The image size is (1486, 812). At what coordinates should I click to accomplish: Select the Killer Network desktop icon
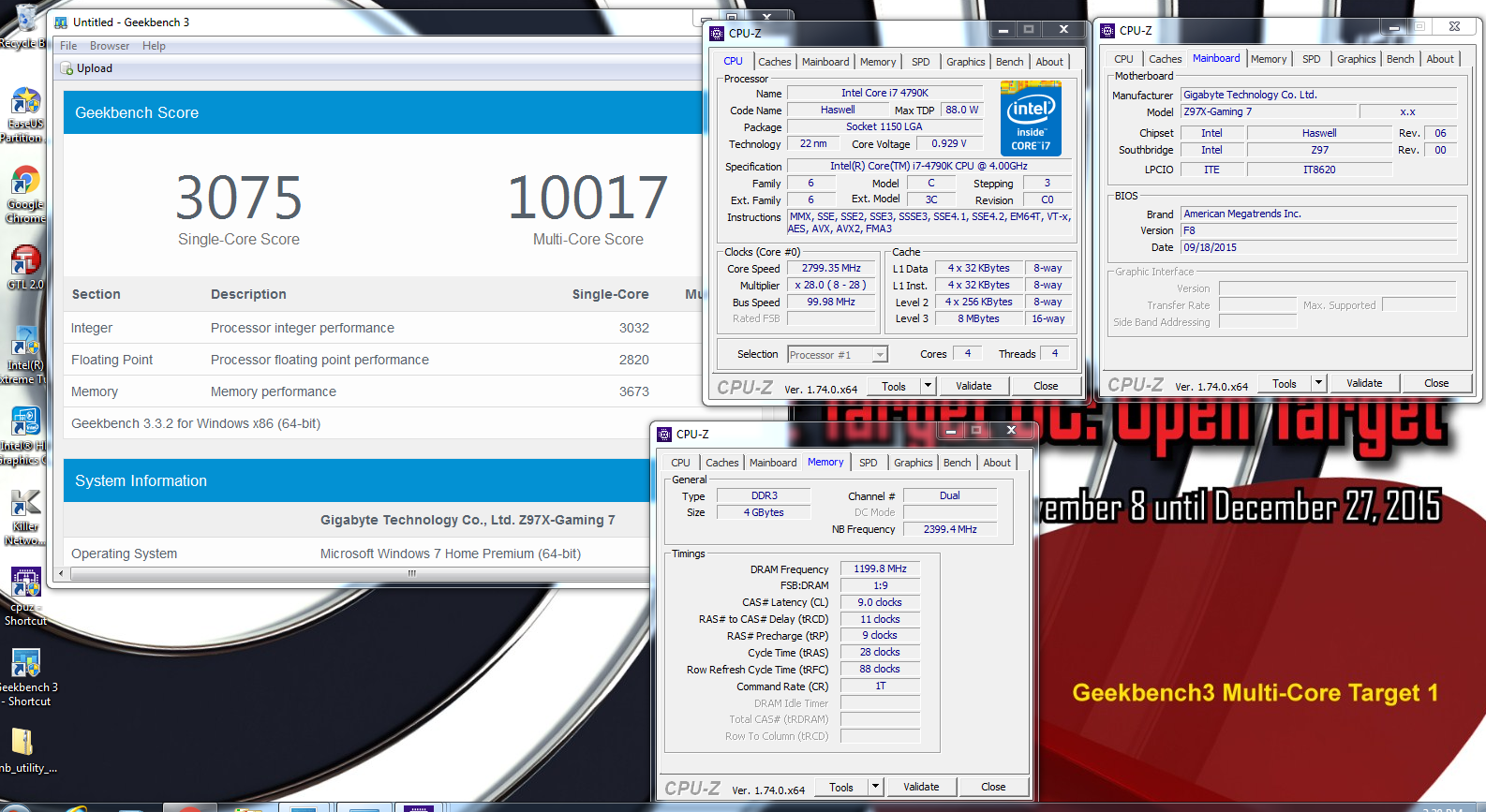tap(25, 517)
